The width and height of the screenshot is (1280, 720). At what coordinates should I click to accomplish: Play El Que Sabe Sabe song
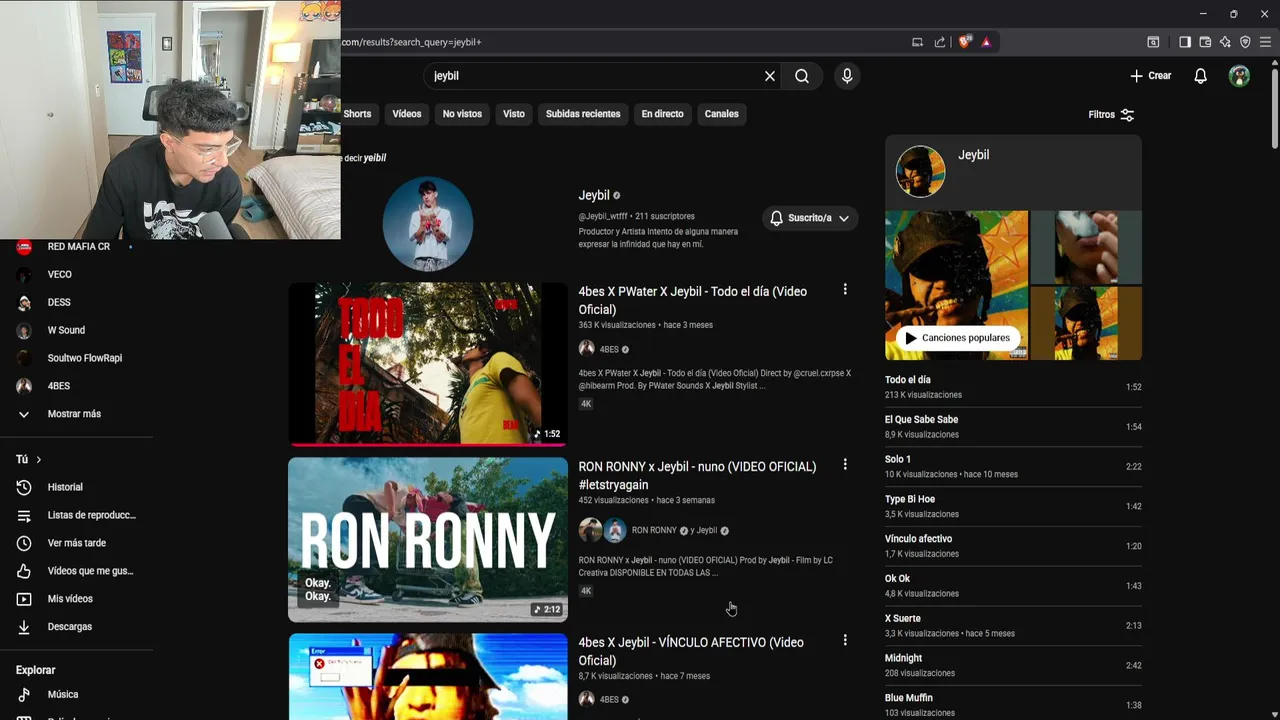[x=1013, y=426]
